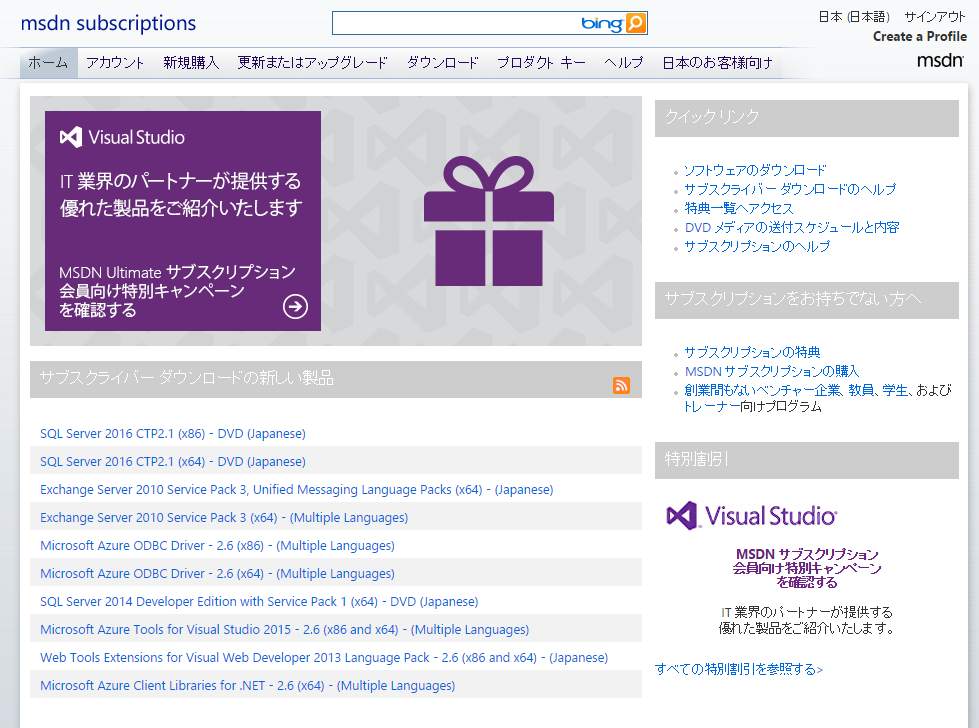Open the RSS feed icon for new downloads
The width and height of the screenshot is (979, 728).
[x=621, y=385]
